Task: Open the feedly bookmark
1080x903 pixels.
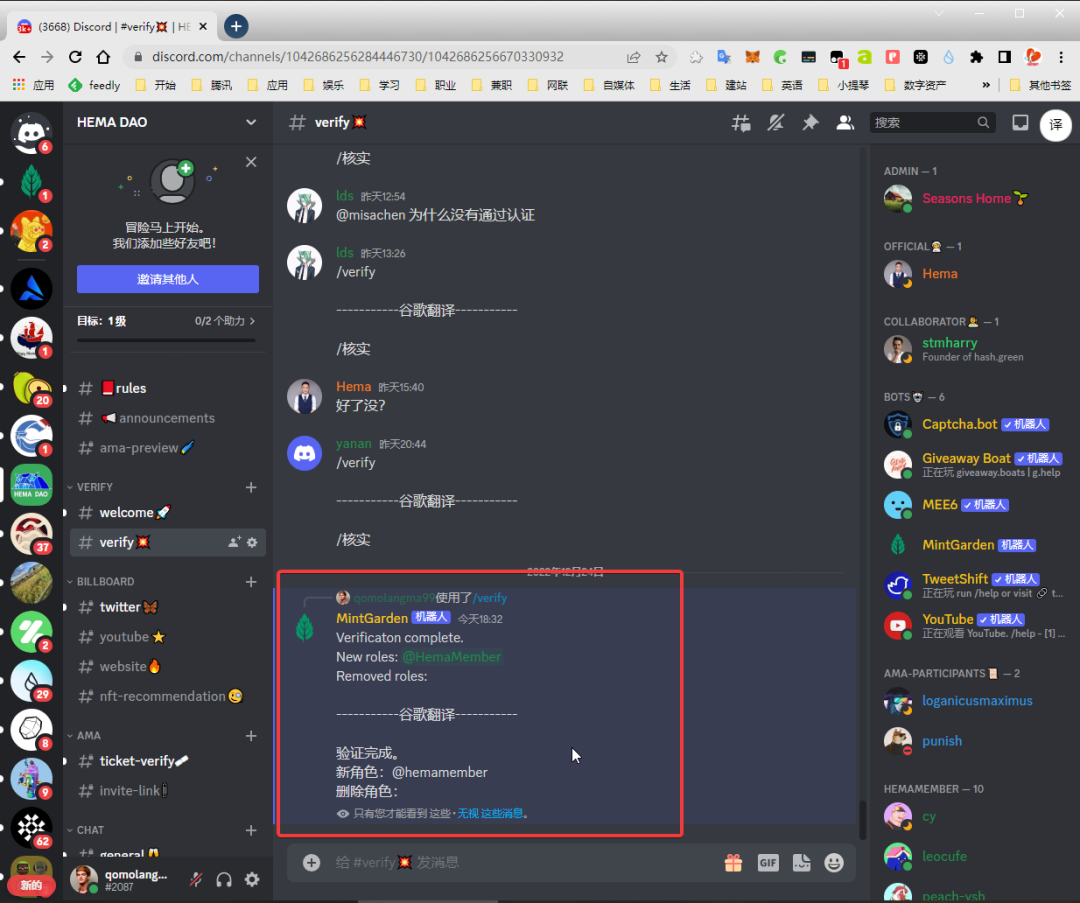Action: 95,85
